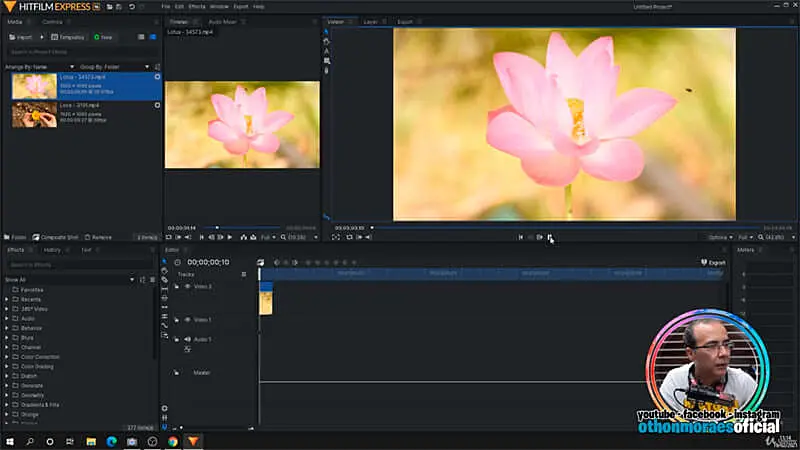Switch to the Controls tab
This screenshot has width=800, height=450.
coord(53,22)
